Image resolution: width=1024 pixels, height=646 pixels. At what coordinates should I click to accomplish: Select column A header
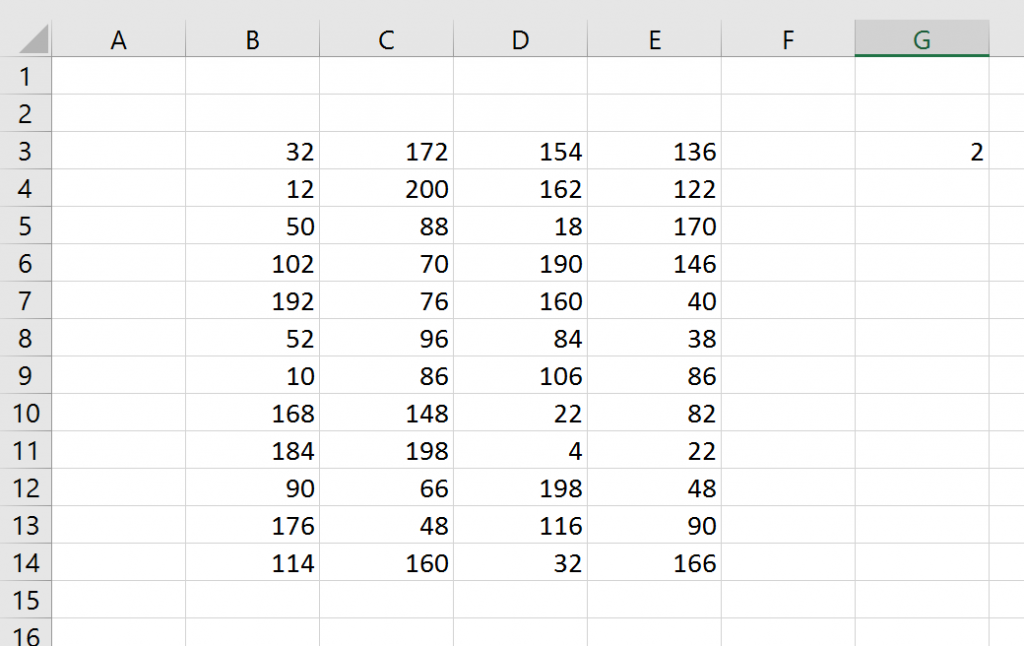pos(119,40)
